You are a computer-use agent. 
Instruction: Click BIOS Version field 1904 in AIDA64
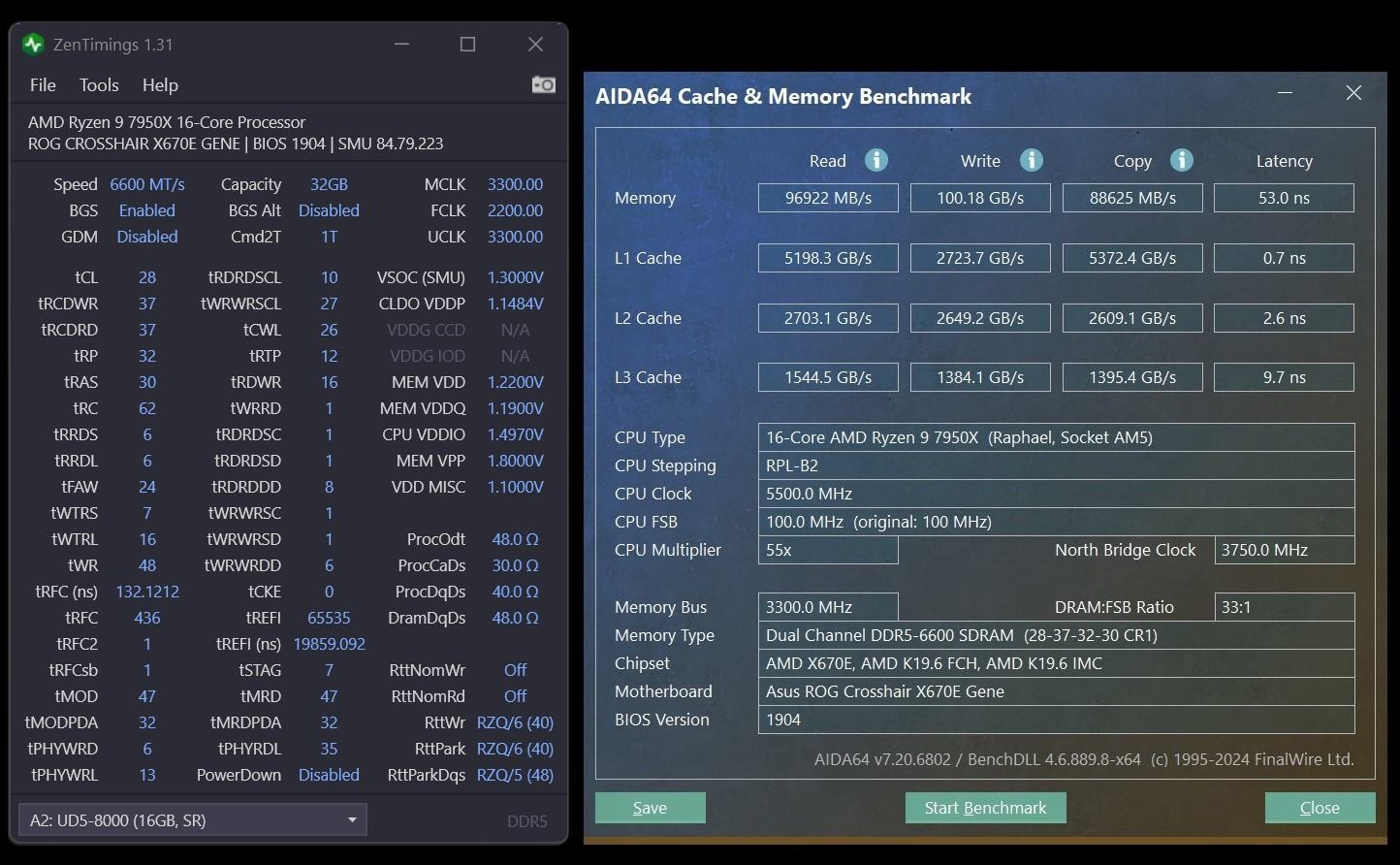point(1056,720)
